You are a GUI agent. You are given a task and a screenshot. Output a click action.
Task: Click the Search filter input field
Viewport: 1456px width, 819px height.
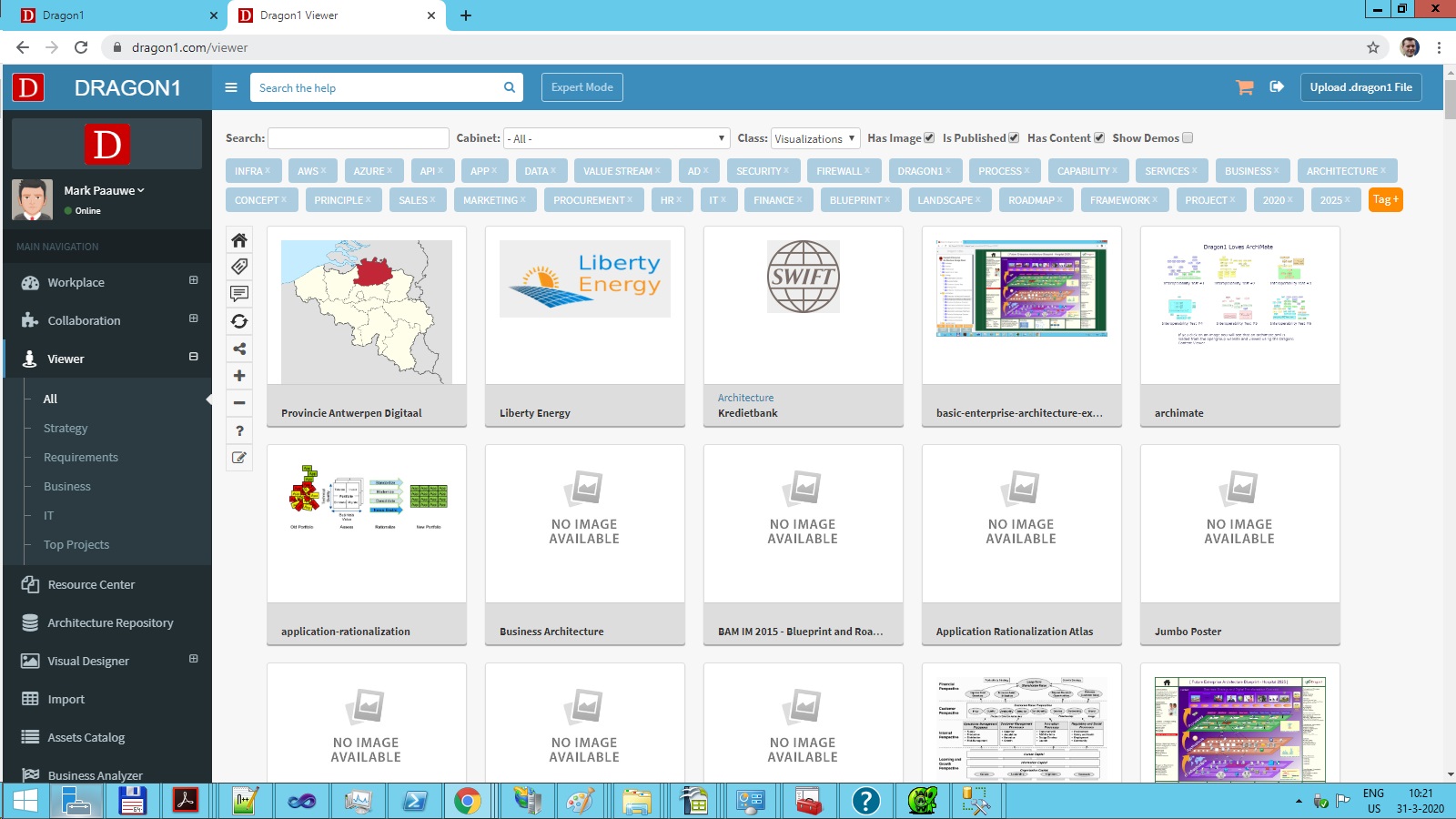359,138
